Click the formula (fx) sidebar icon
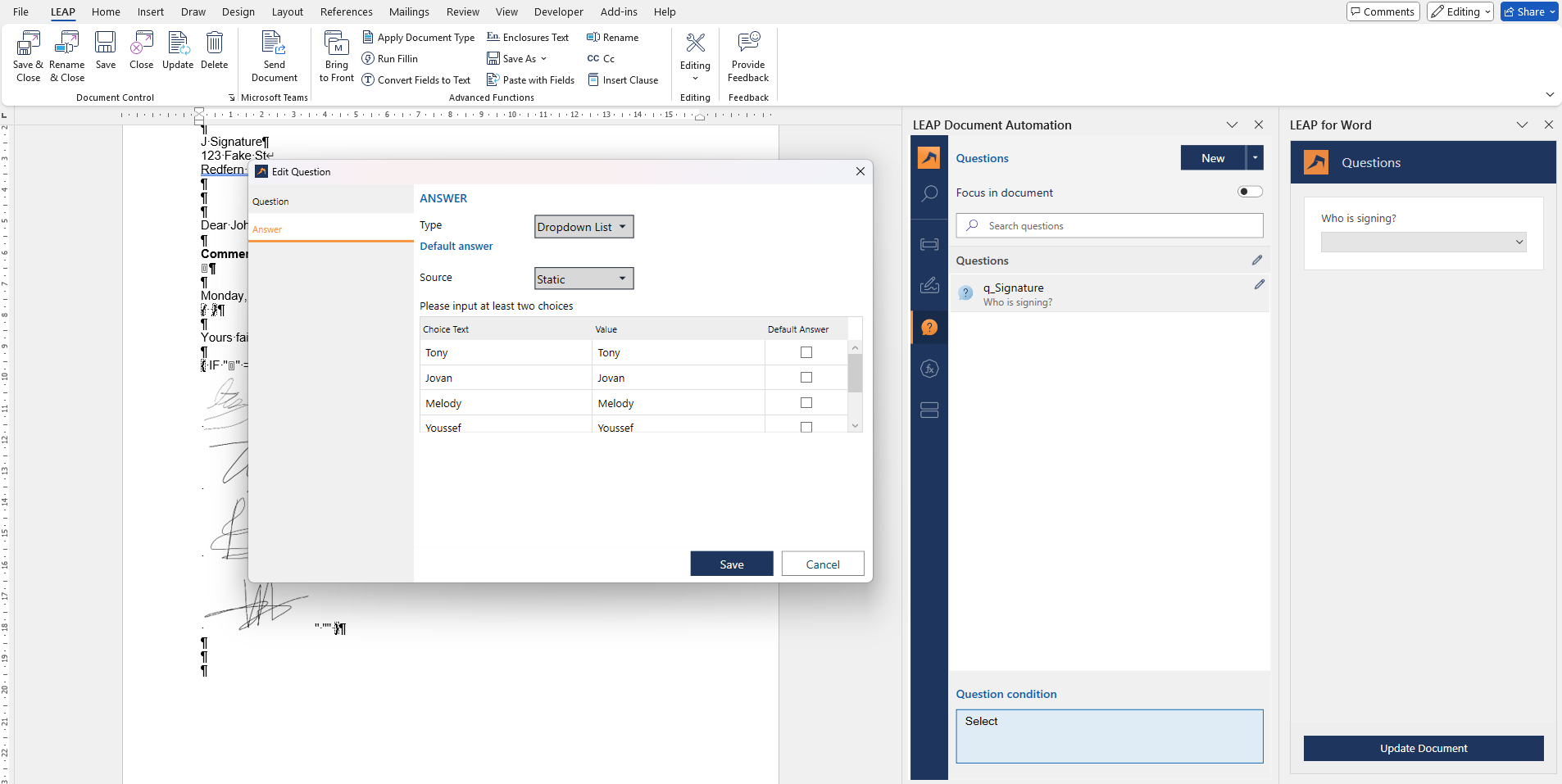This screenshot has height=784, width=1562. coord(929,369)
